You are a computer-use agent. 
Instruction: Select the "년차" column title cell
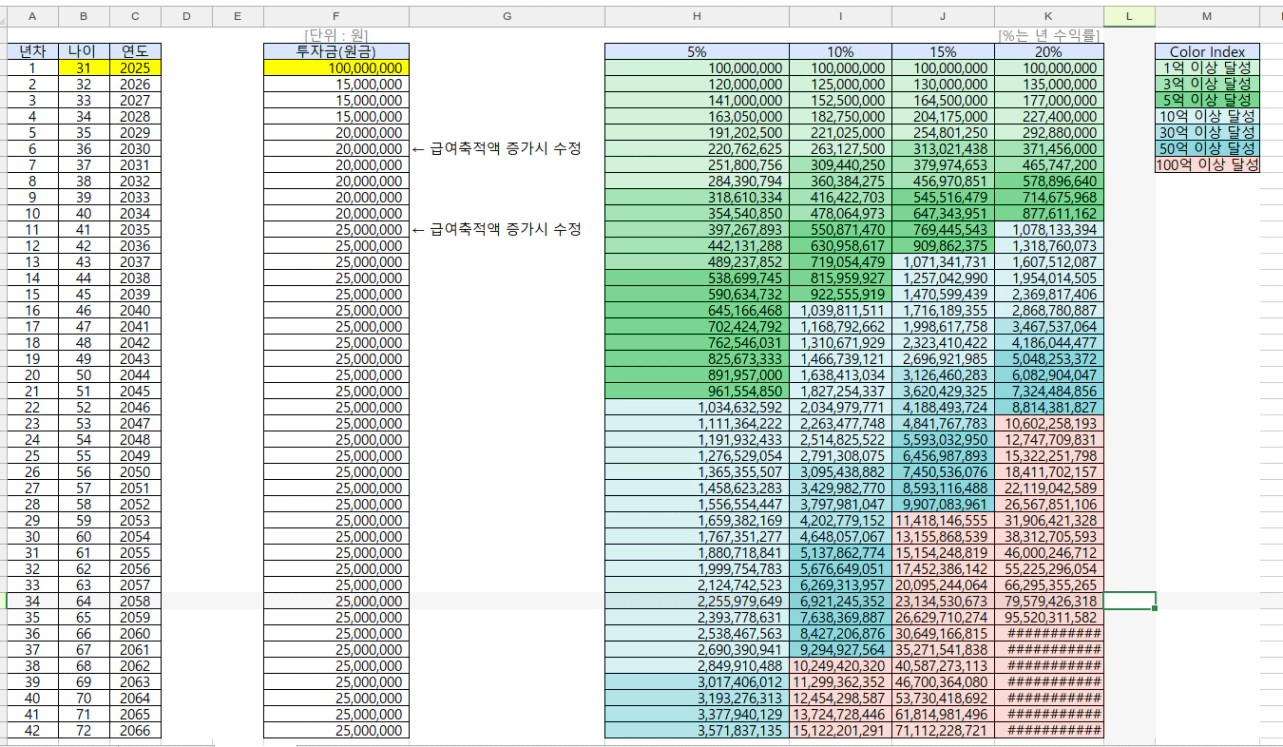[31, 52]
